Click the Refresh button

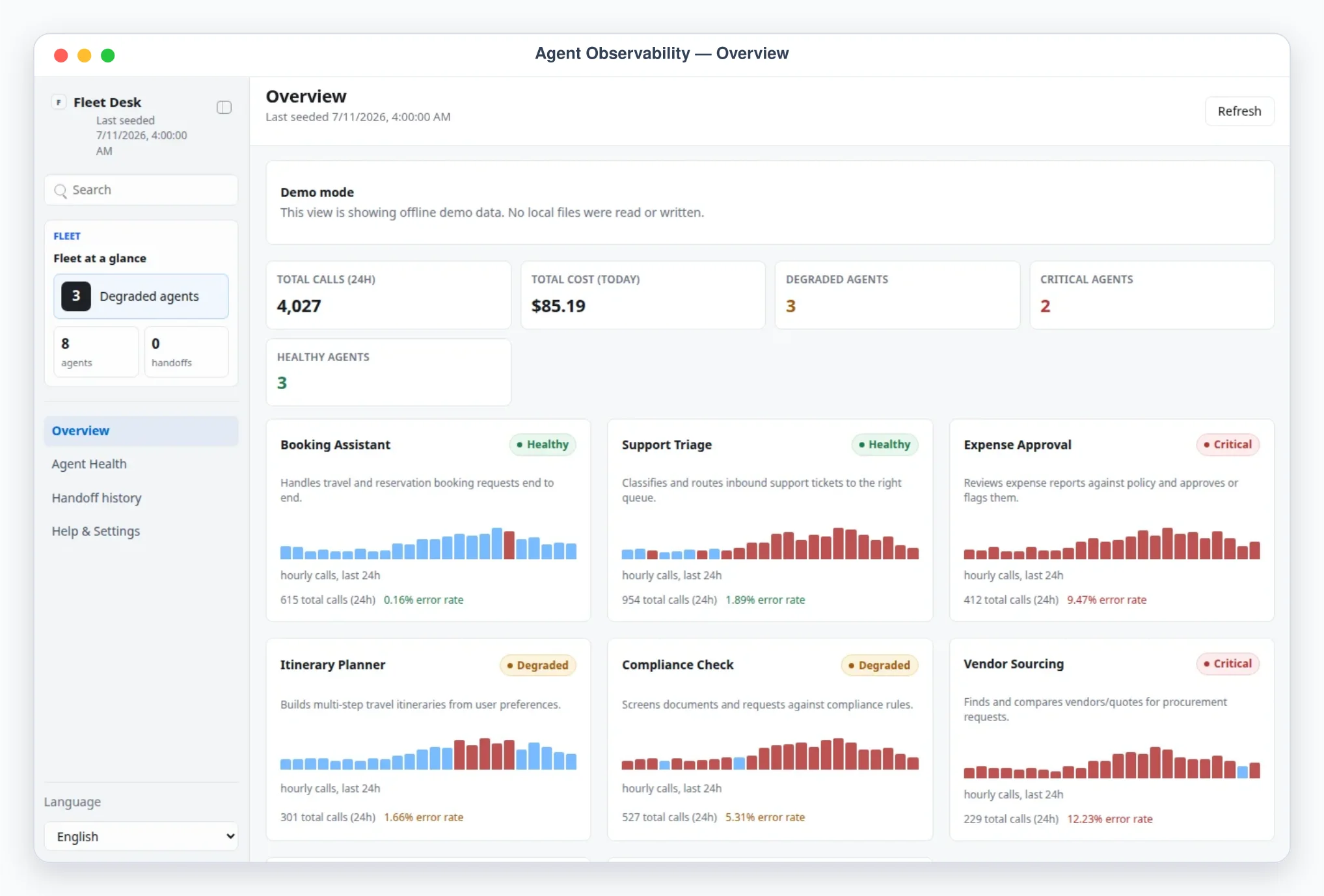pyautogui.click(x=1239, y=111)
